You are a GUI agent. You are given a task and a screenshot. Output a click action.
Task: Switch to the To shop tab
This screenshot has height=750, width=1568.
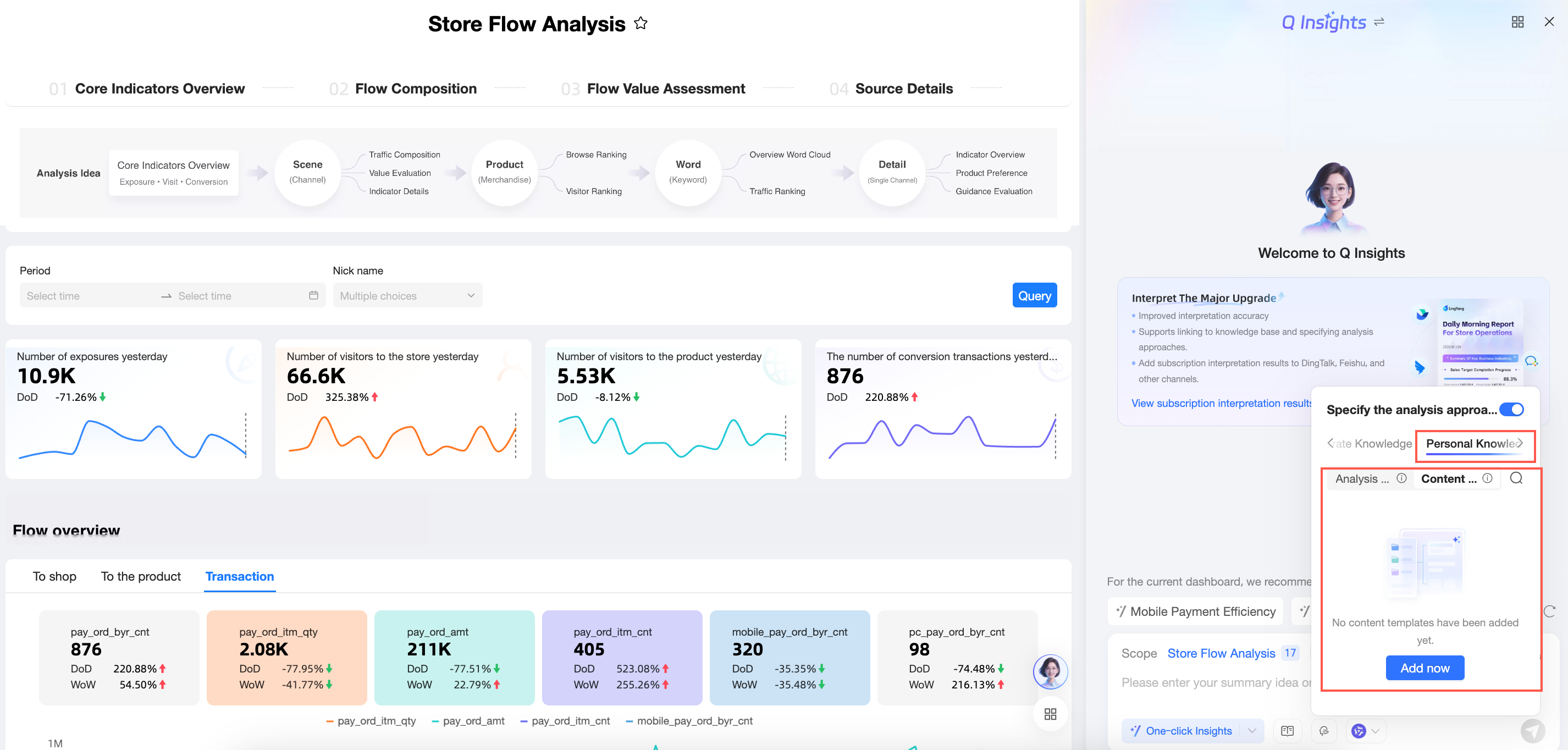[55, 576]
